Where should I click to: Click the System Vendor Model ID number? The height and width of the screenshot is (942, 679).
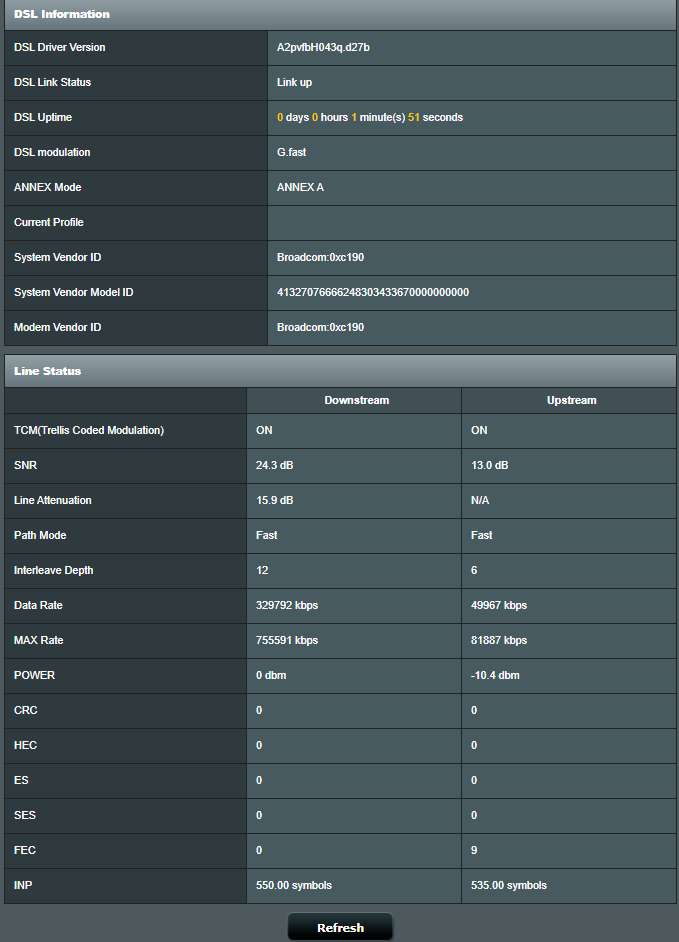point(372,292)
